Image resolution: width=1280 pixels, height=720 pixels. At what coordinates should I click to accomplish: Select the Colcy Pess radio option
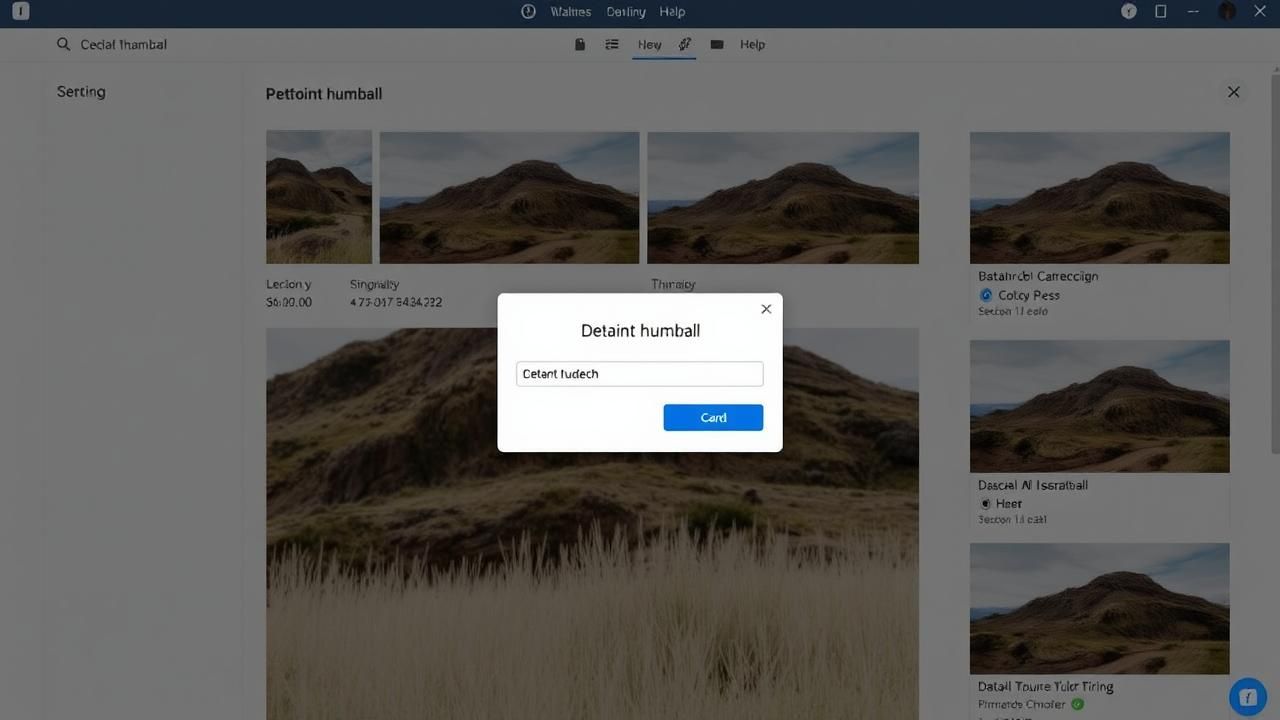(x=986, y=295)
